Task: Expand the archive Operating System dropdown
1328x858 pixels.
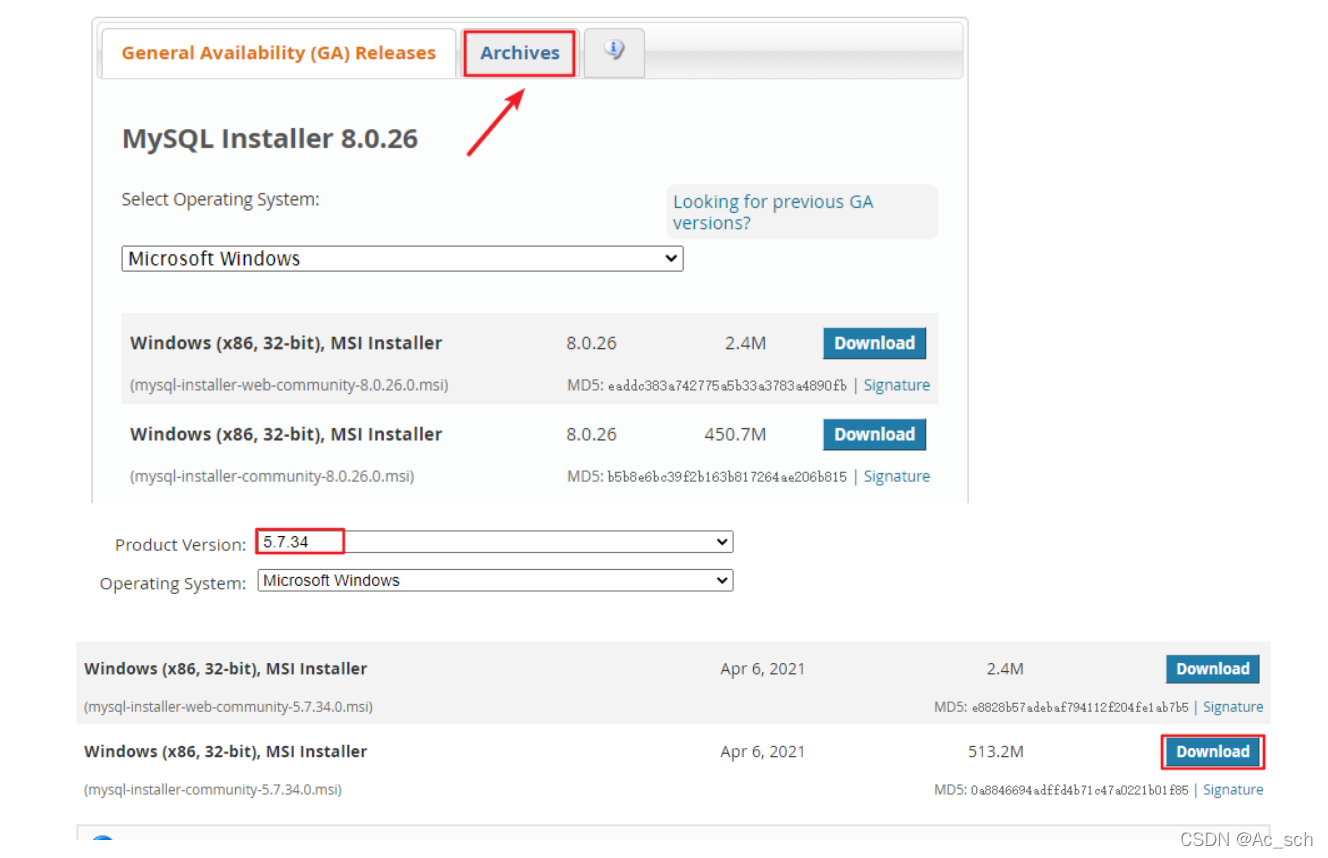Action: (x=495, y=580)
